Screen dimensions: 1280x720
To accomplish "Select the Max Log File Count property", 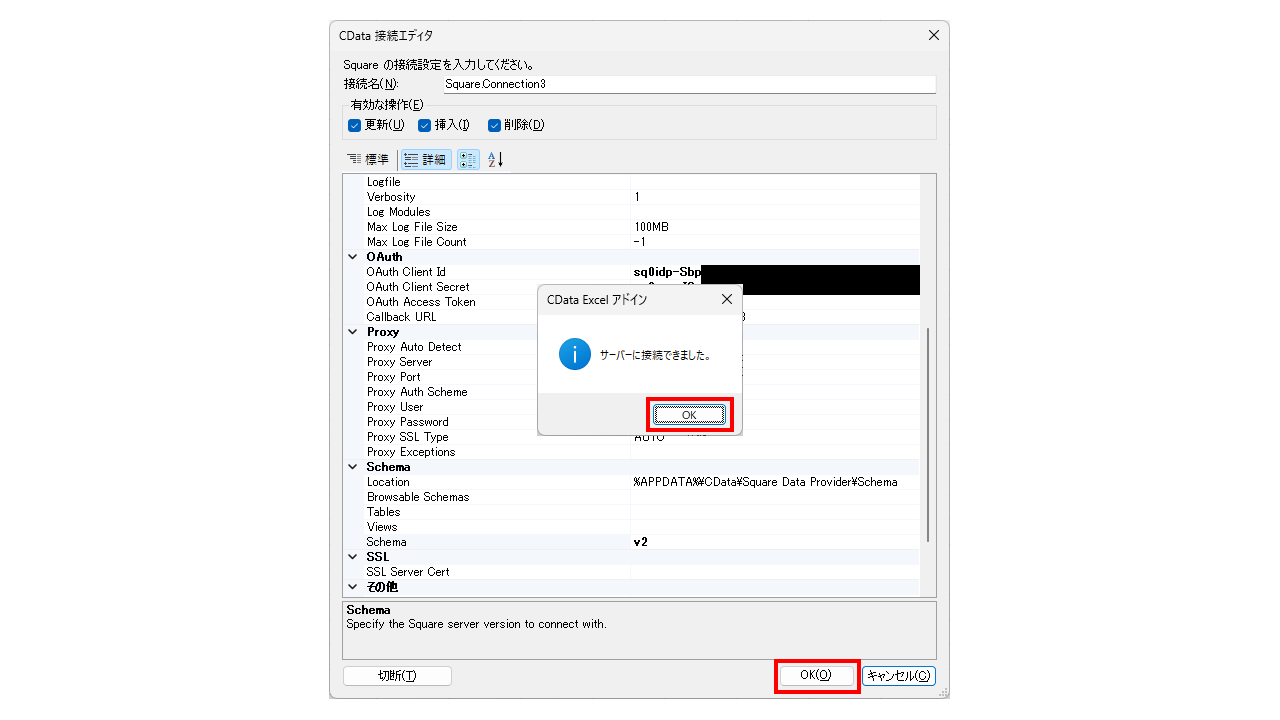I will [416, 242].
